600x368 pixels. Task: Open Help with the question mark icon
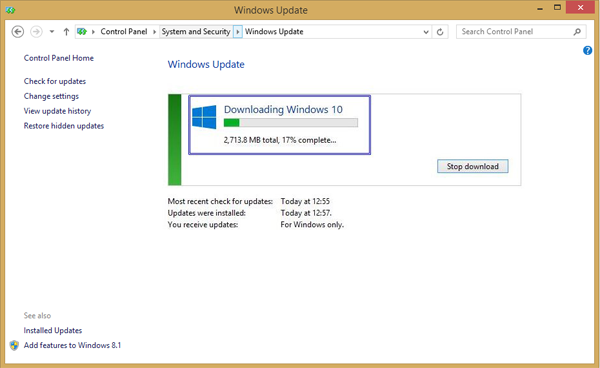pyautogui.click(x=587, y=50)
